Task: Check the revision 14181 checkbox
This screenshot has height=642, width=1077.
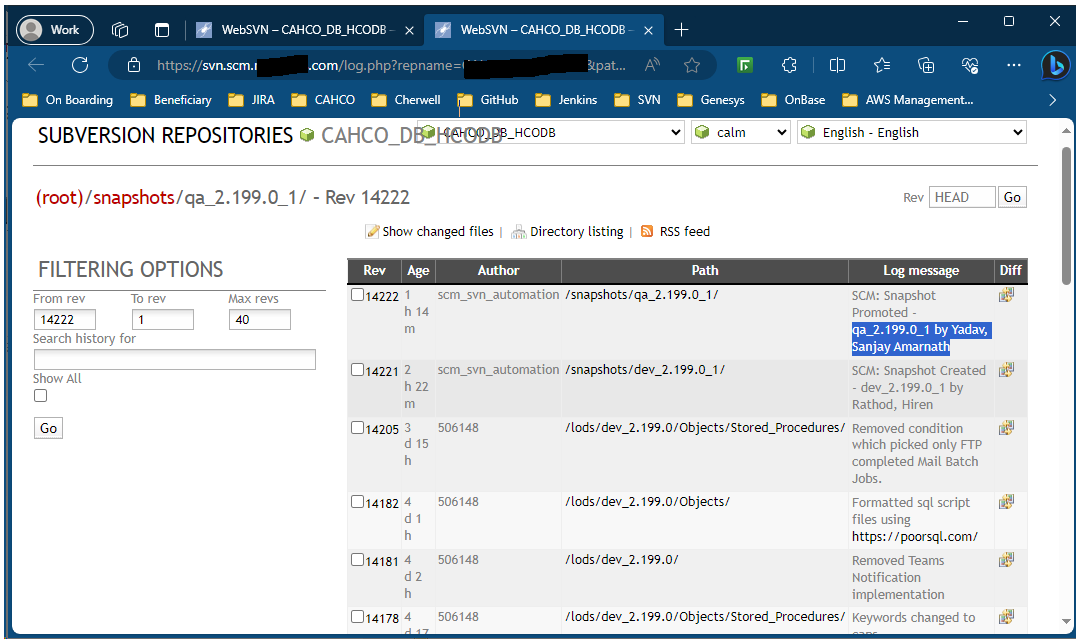Action: (x=357, y=560)
